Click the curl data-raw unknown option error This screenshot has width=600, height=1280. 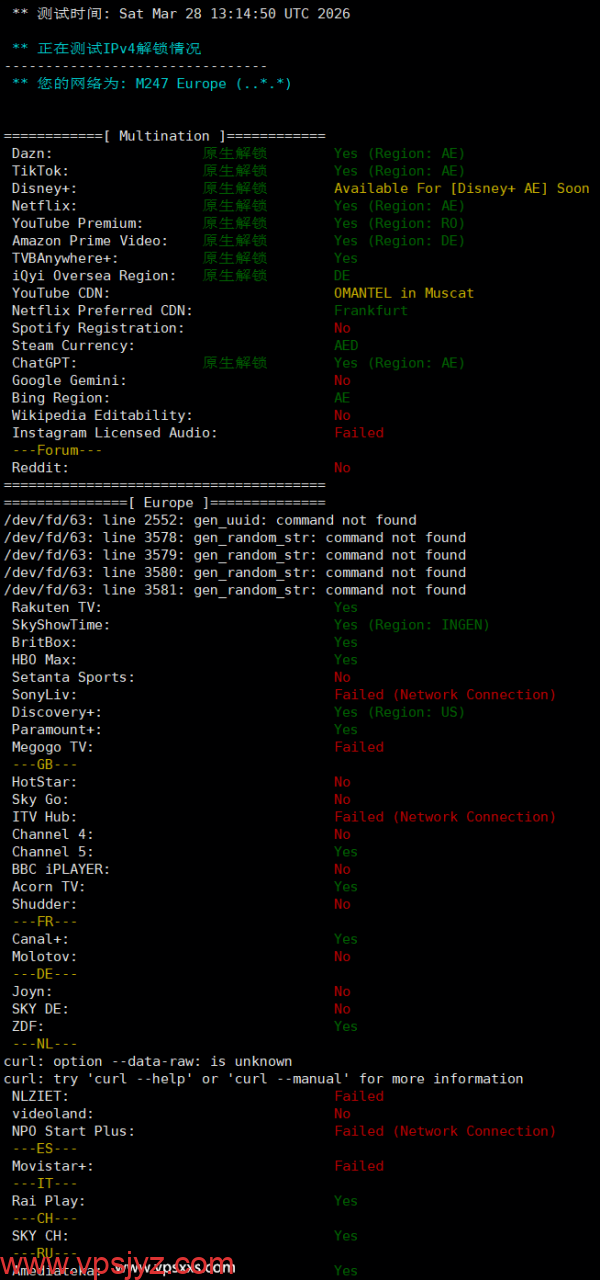point(148,1061)
